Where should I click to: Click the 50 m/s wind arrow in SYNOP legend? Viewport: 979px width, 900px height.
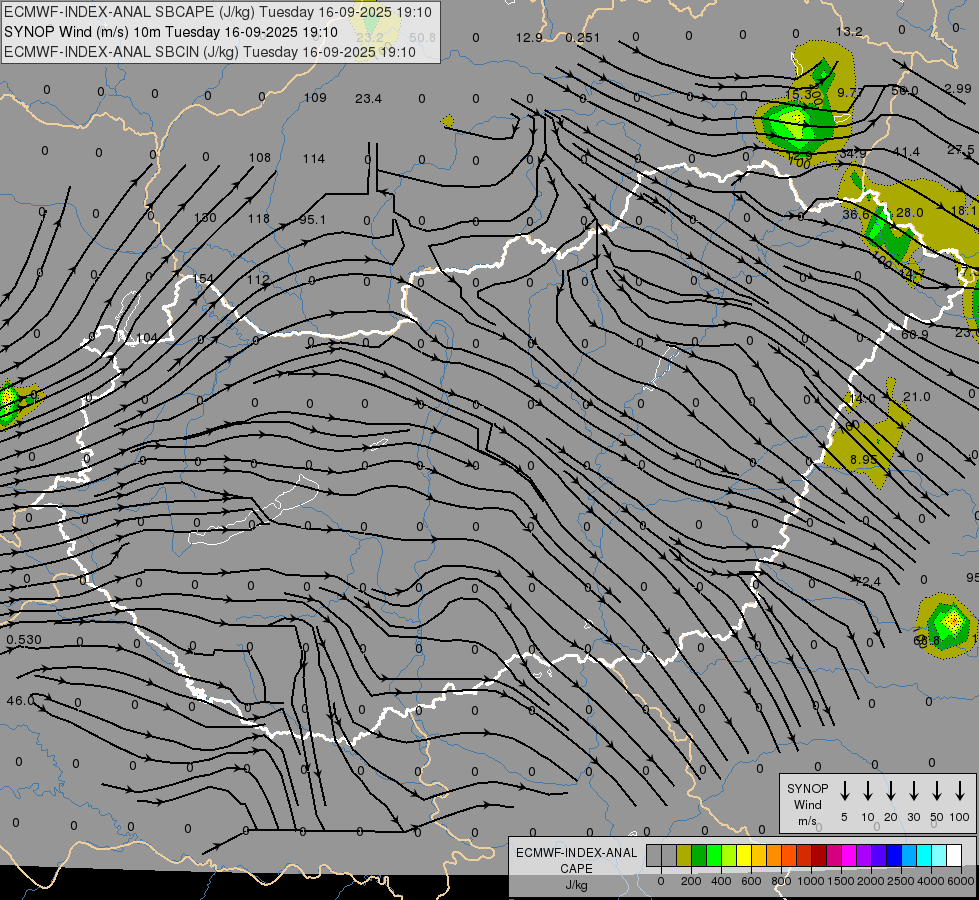(937, 791)
